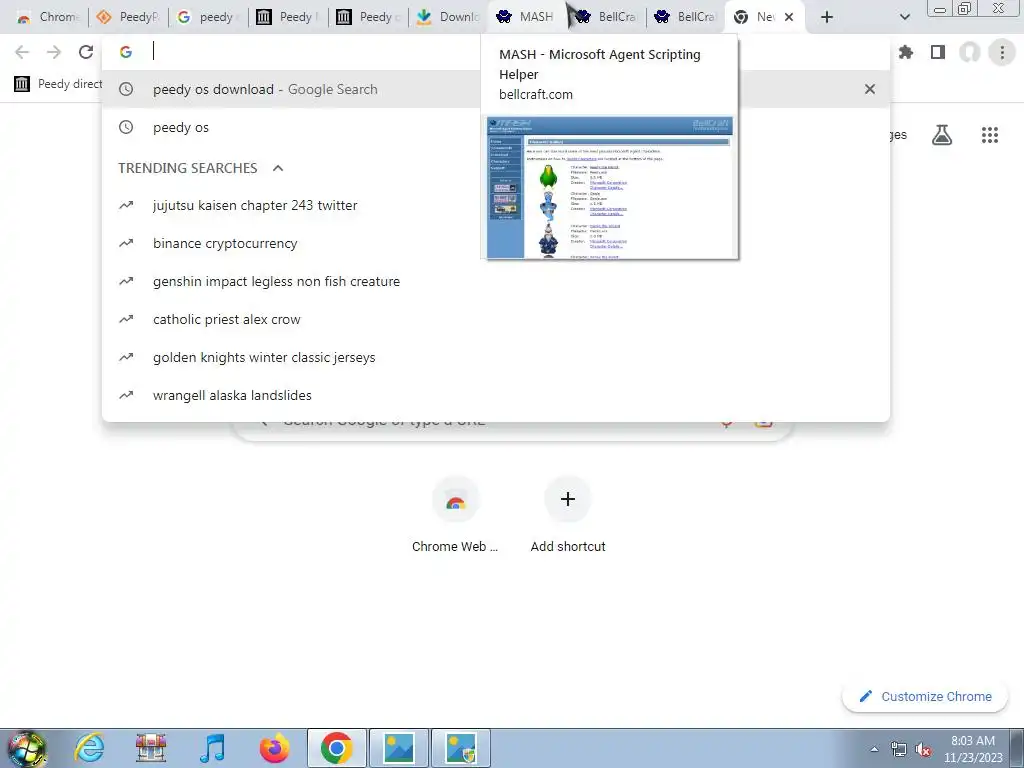The width and height of the screenshot is (1024, 768).
Task: Click the Customize Chrome button
Action: pos(927,696)
